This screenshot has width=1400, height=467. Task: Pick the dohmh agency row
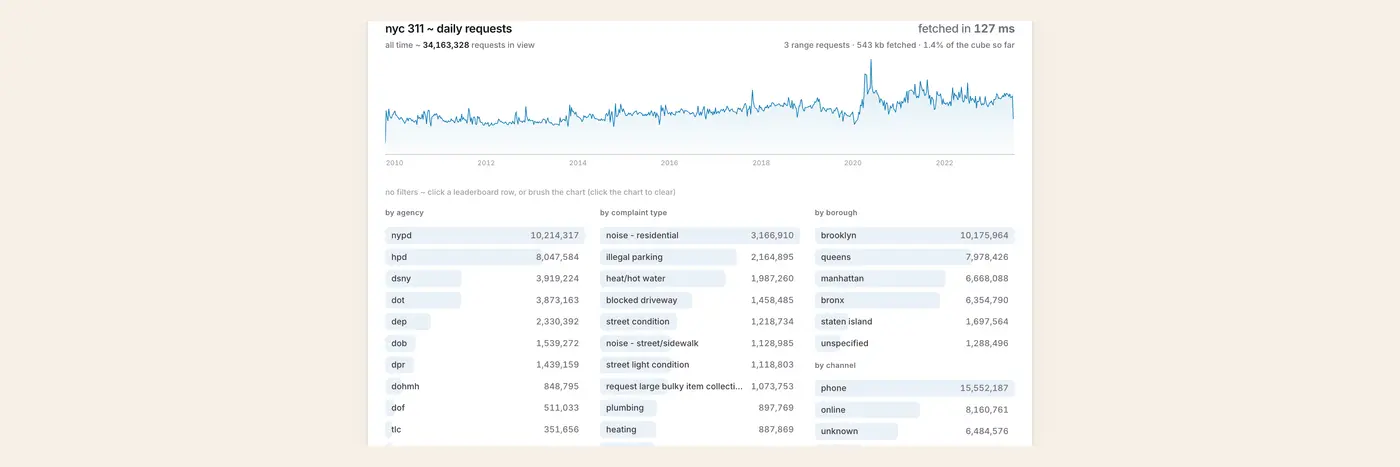pyautogui.click(x=485, y=386)
